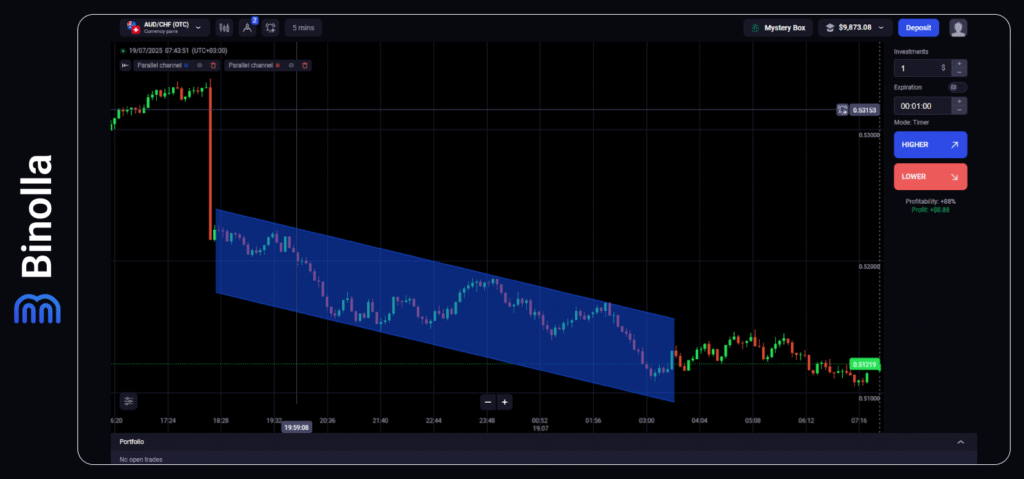Open the Mystery Box
1024x479 pixels.
[778, 28]
